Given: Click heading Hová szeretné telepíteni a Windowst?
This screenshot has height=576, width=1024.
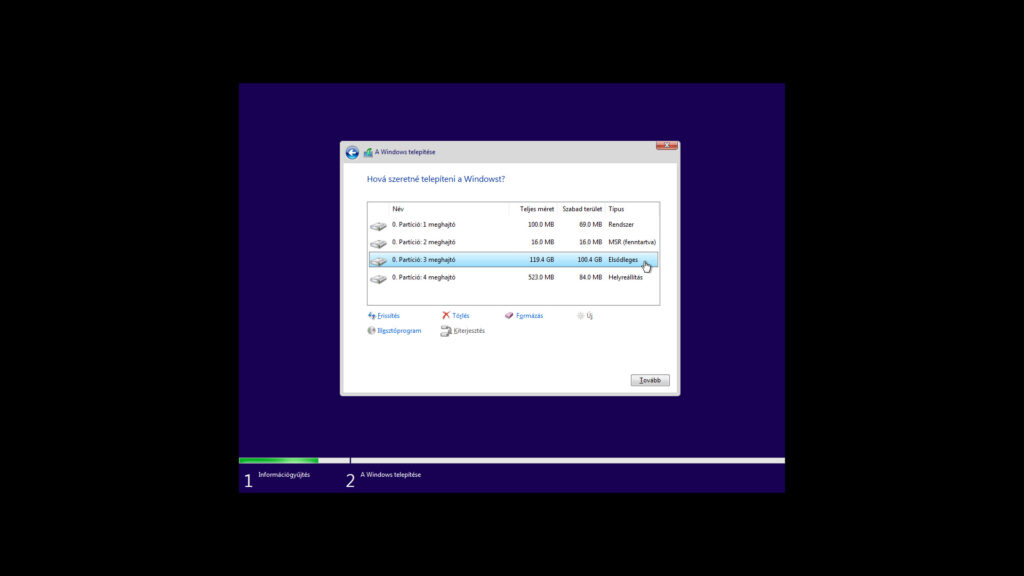Looking at the screenshot, I should tap(436, 179).
